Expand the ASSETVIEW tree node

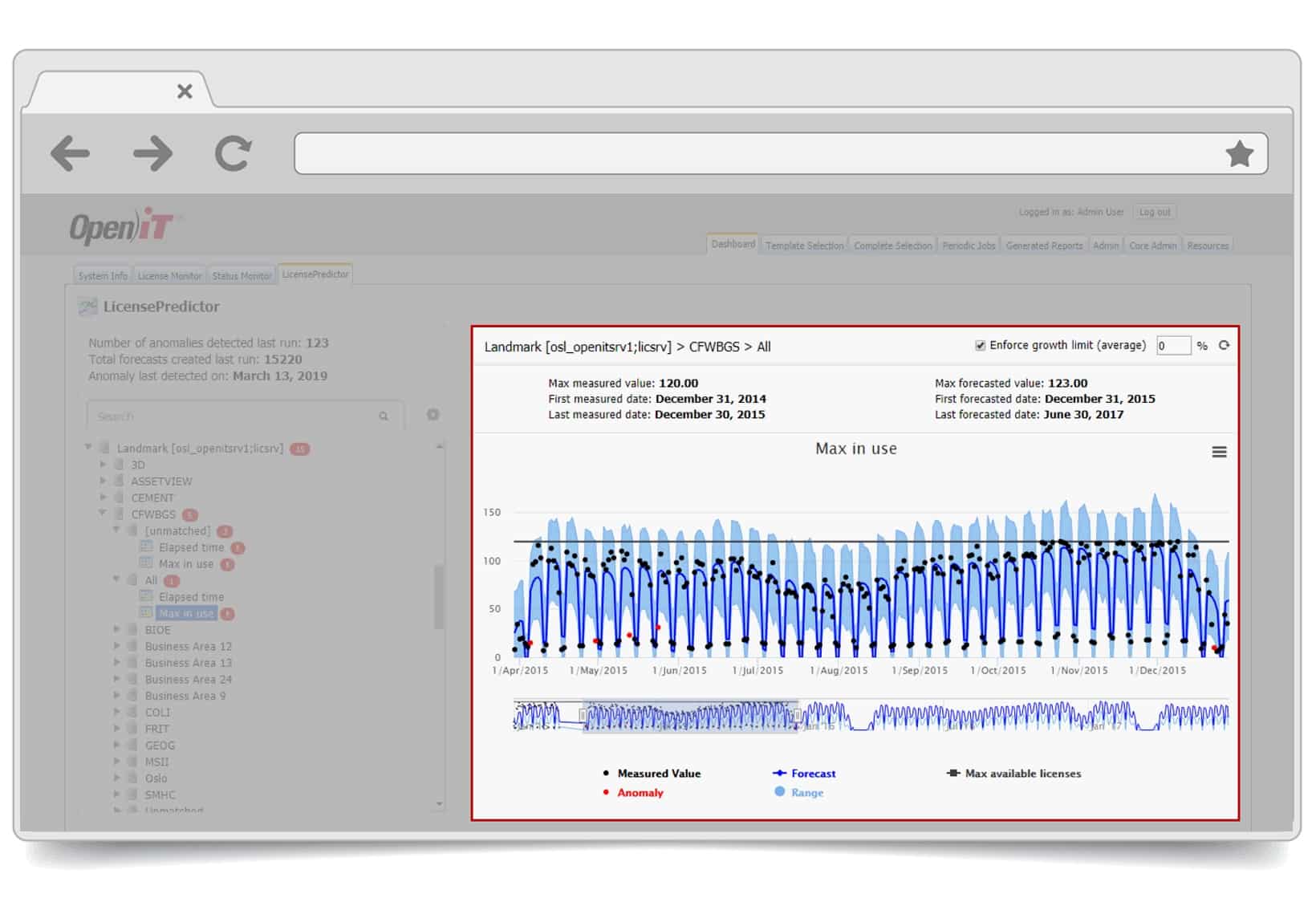pyautogui.click(x=103, y=481)
